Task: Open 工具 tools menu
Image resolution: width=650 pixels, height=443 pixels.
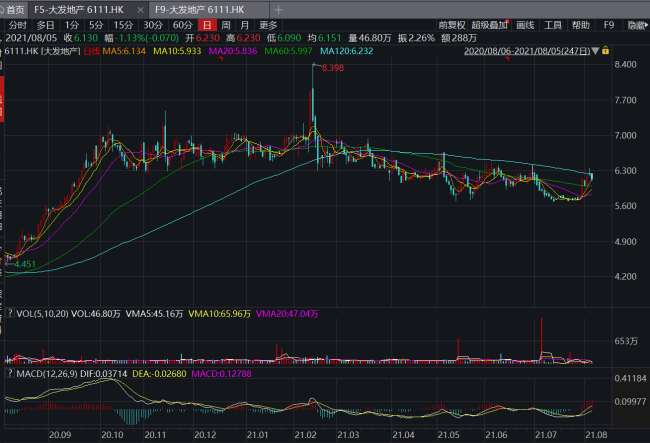Action: click(x=553, y=25)
